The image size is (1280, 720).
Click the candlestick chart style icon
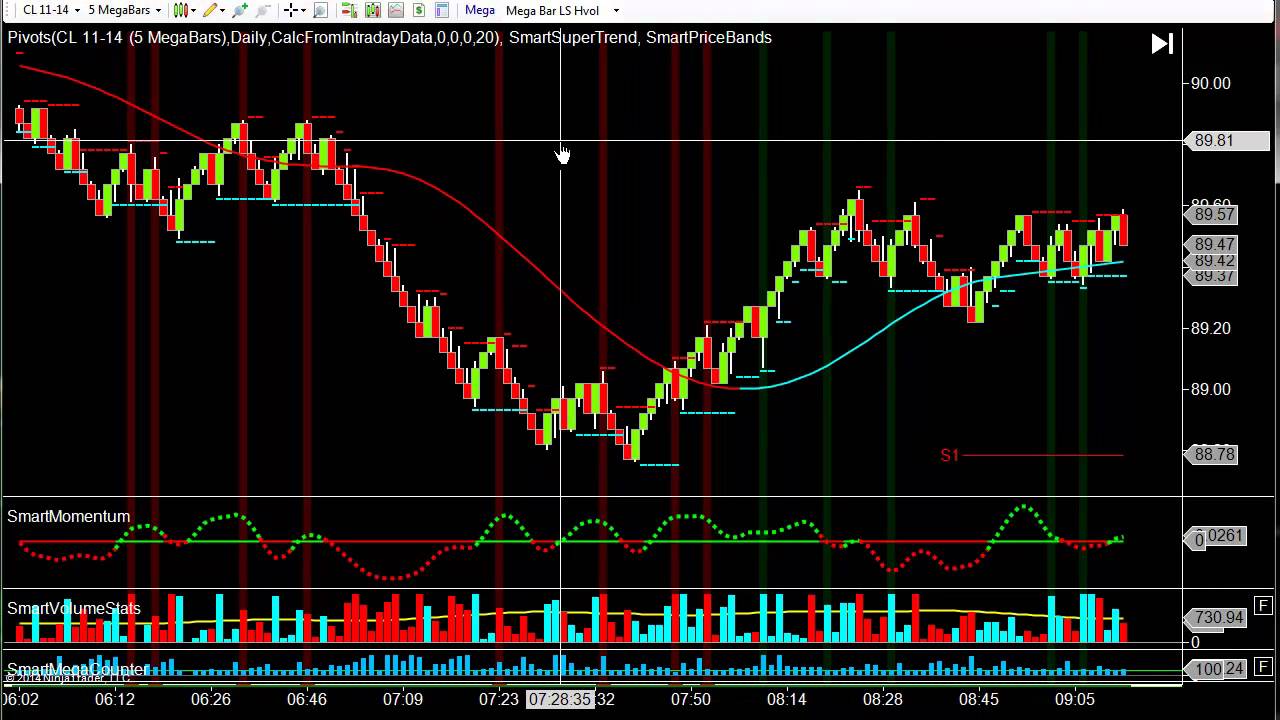(179, 10)
